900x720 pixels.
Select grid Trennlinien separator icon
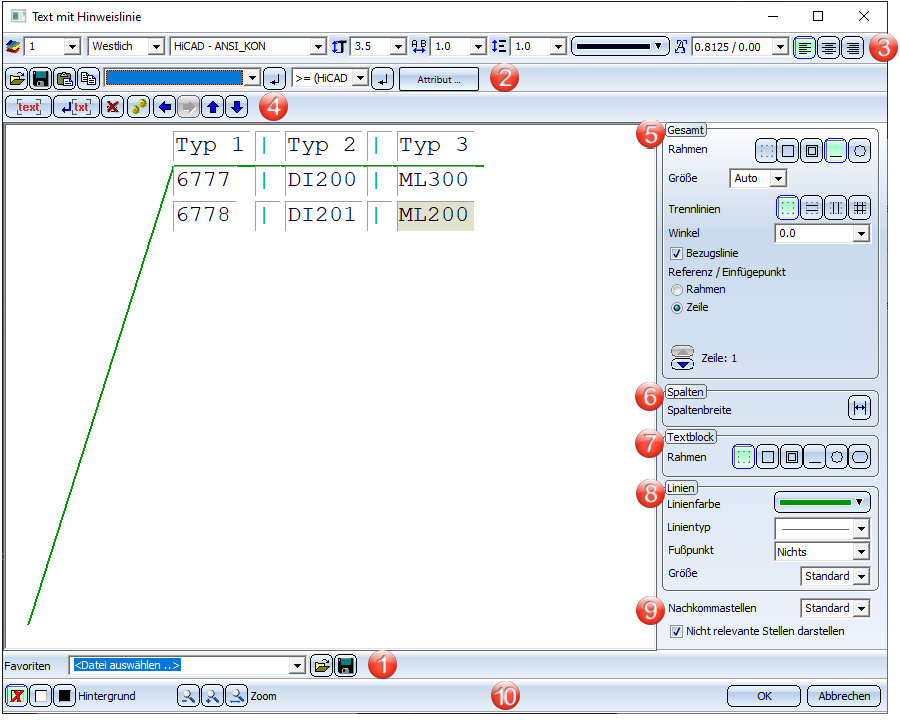click(859, 208)
